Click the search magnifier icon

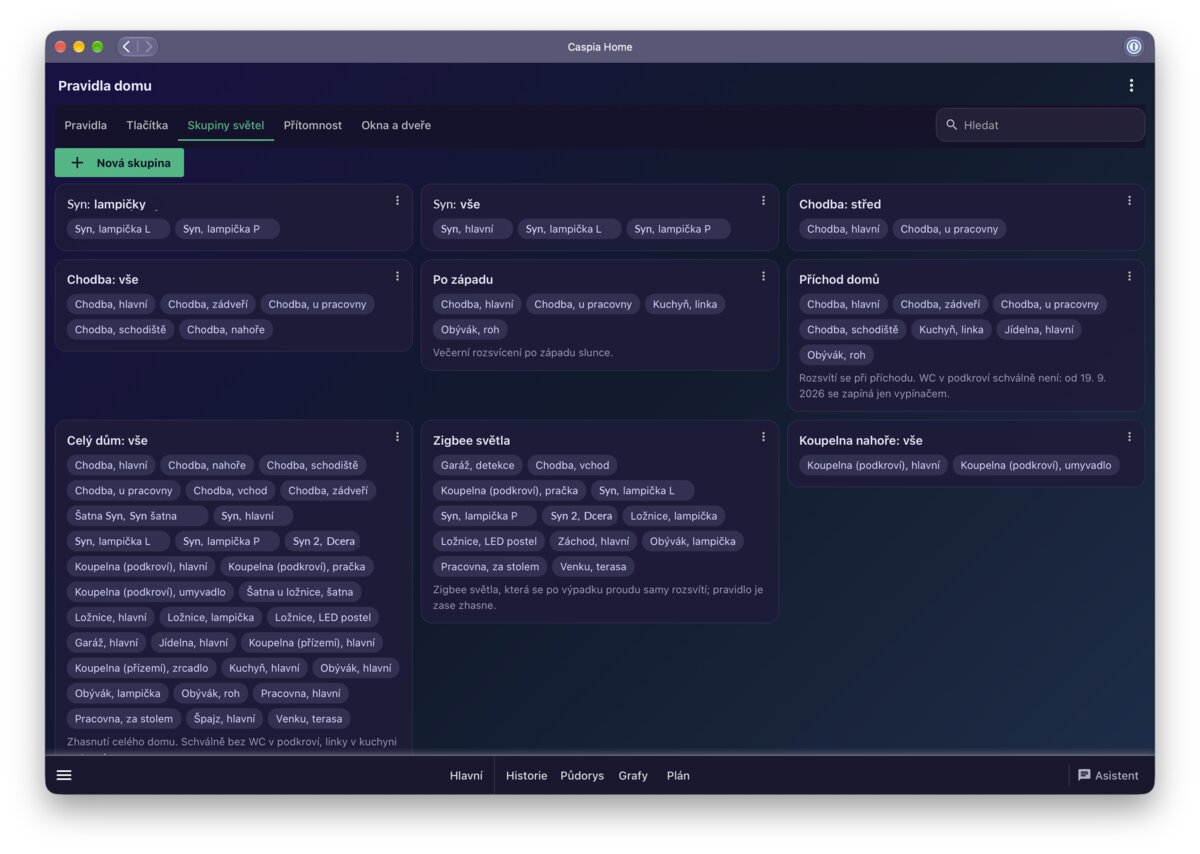[952, 125]
